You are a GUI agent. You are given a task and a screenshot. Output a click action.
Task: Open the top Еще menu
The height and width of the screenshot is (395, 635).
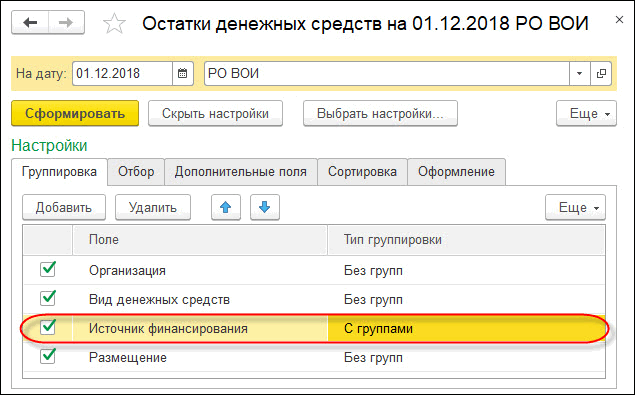pyautogui.click(x=586, y=113)
